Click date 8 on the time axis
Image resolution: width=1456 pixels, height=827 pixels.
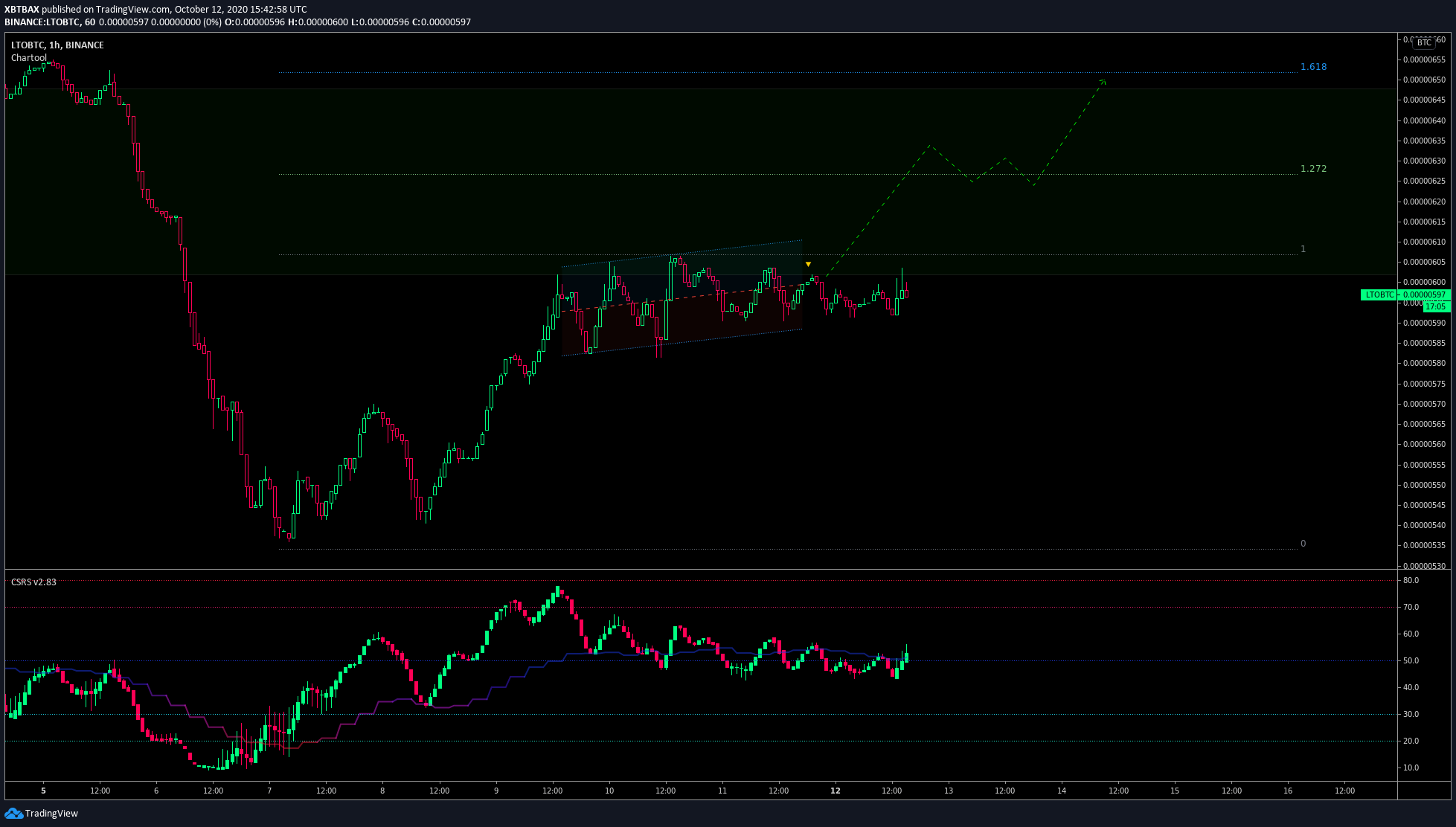(x=382, y=791)
